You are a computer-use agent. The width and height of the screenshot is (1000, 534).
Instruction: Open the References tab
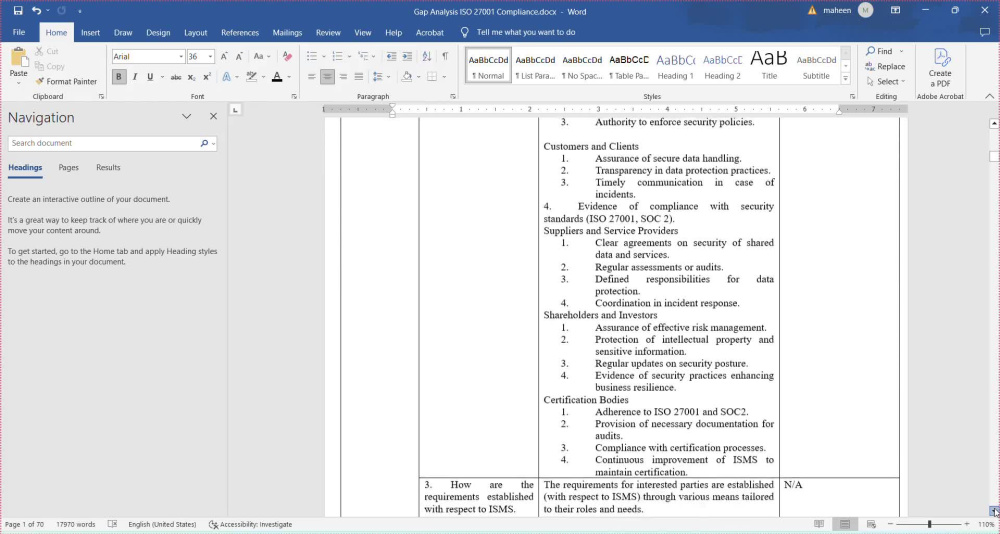point(240,33)
